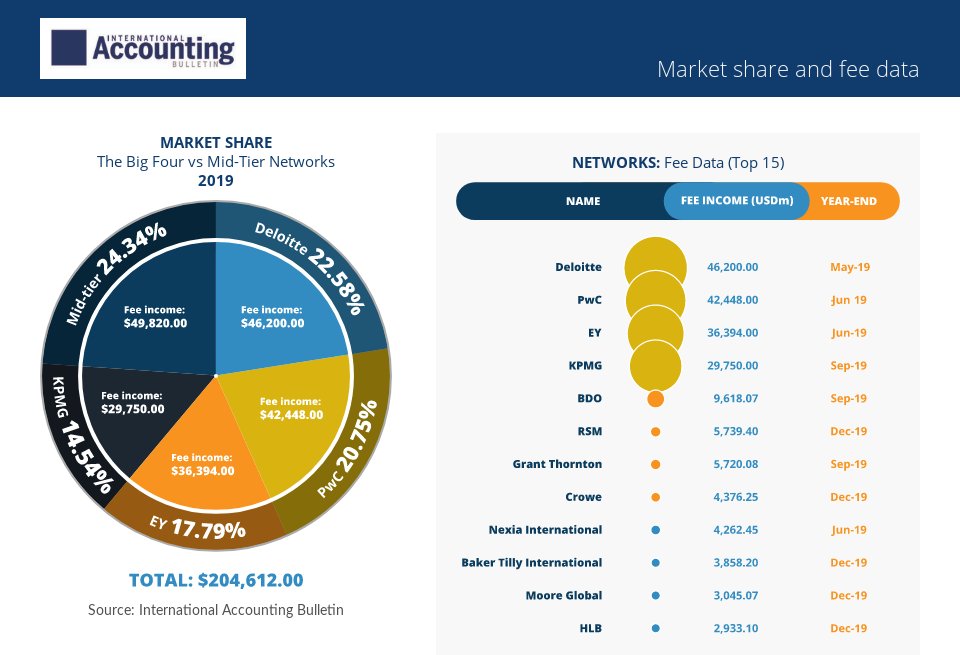960x655 pixels.
Task: Click the orange dot next to BDO
Action: point(656,399)
